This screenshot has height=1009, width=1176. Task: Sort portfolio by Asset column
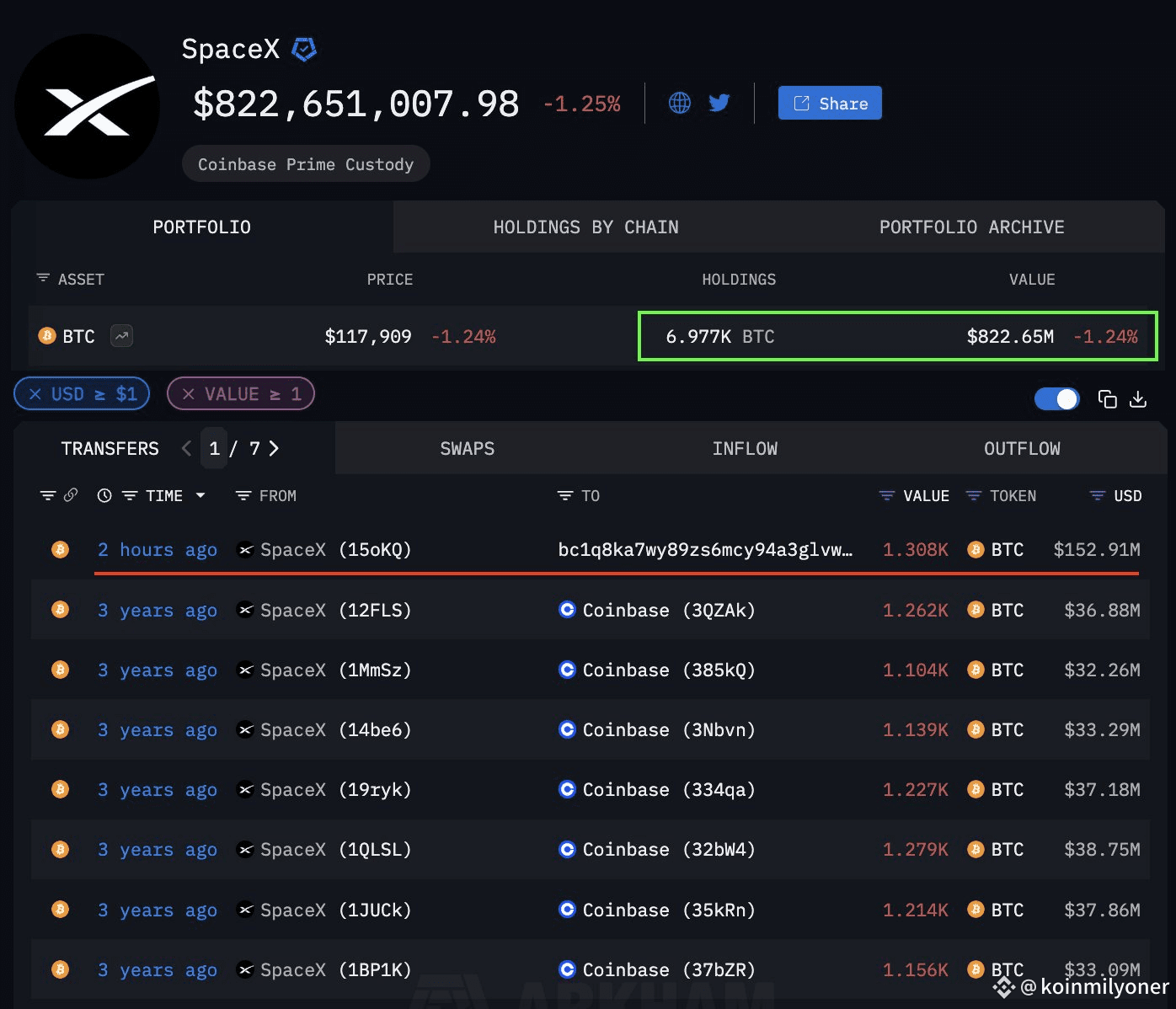pos(71,279)
